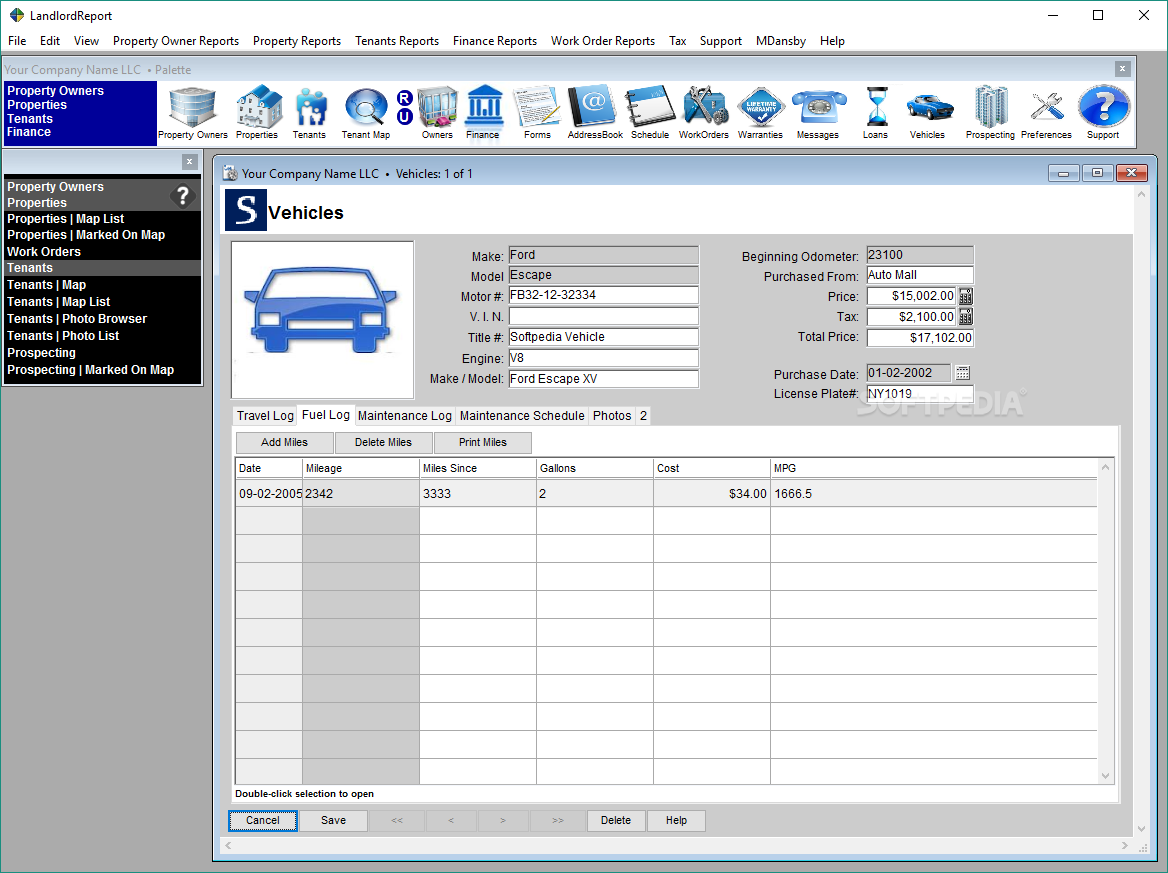The width and height of the screenshot is (1168, 873).
Task: Open Property Reports menu
Action: click(296, 41)
